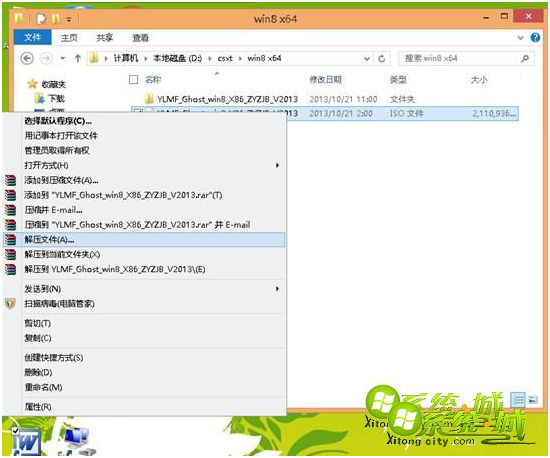
Task: Open the explorer help icon
Action: coord(535,38)
